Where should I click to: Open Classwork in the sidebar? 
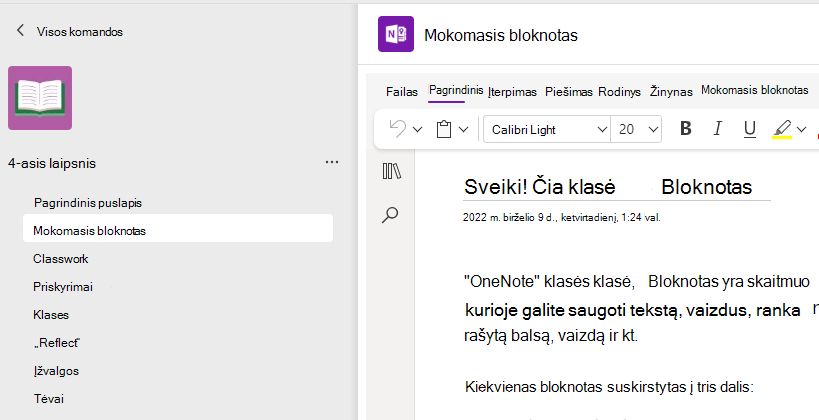pos(61,259)
